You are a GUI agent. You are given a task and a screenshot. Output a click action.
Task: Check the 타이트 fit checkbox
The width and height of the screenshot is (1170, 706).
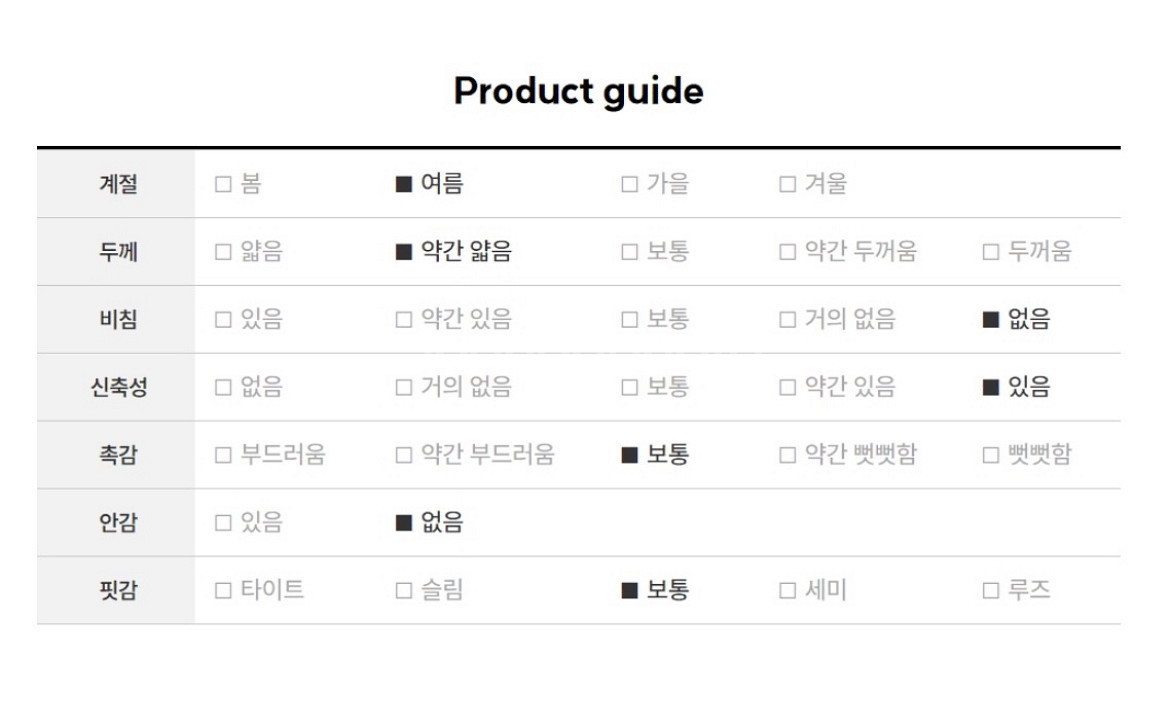[x=223, y=590]
